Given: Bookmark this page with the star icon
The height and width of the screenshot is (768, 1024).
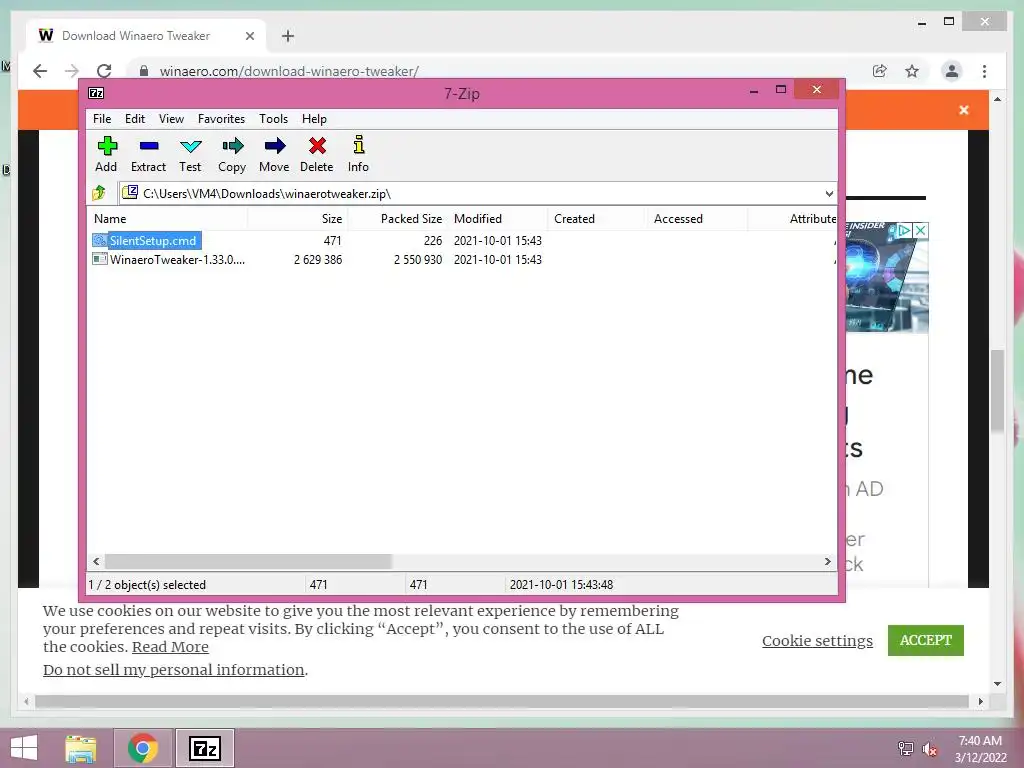Looking at the screenshot, I should point(912,71).
